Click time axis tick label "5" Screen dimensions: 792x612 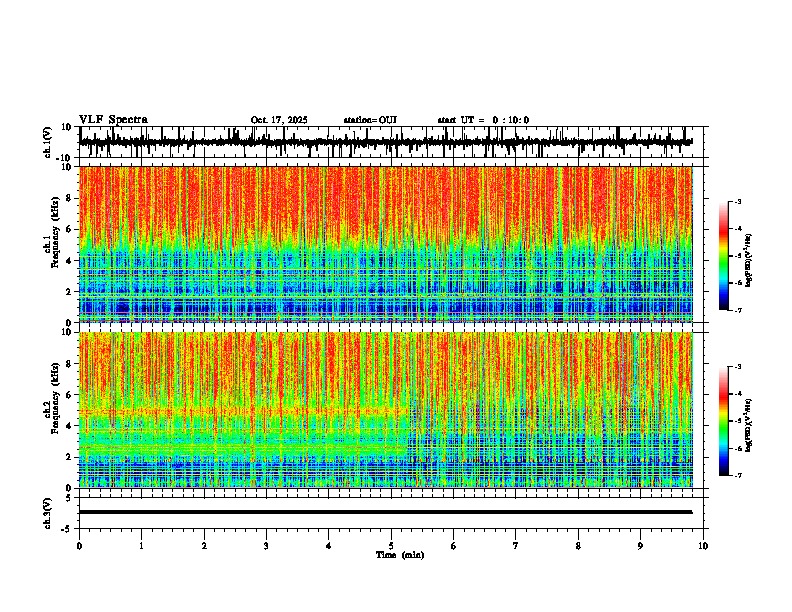point(391,546)
